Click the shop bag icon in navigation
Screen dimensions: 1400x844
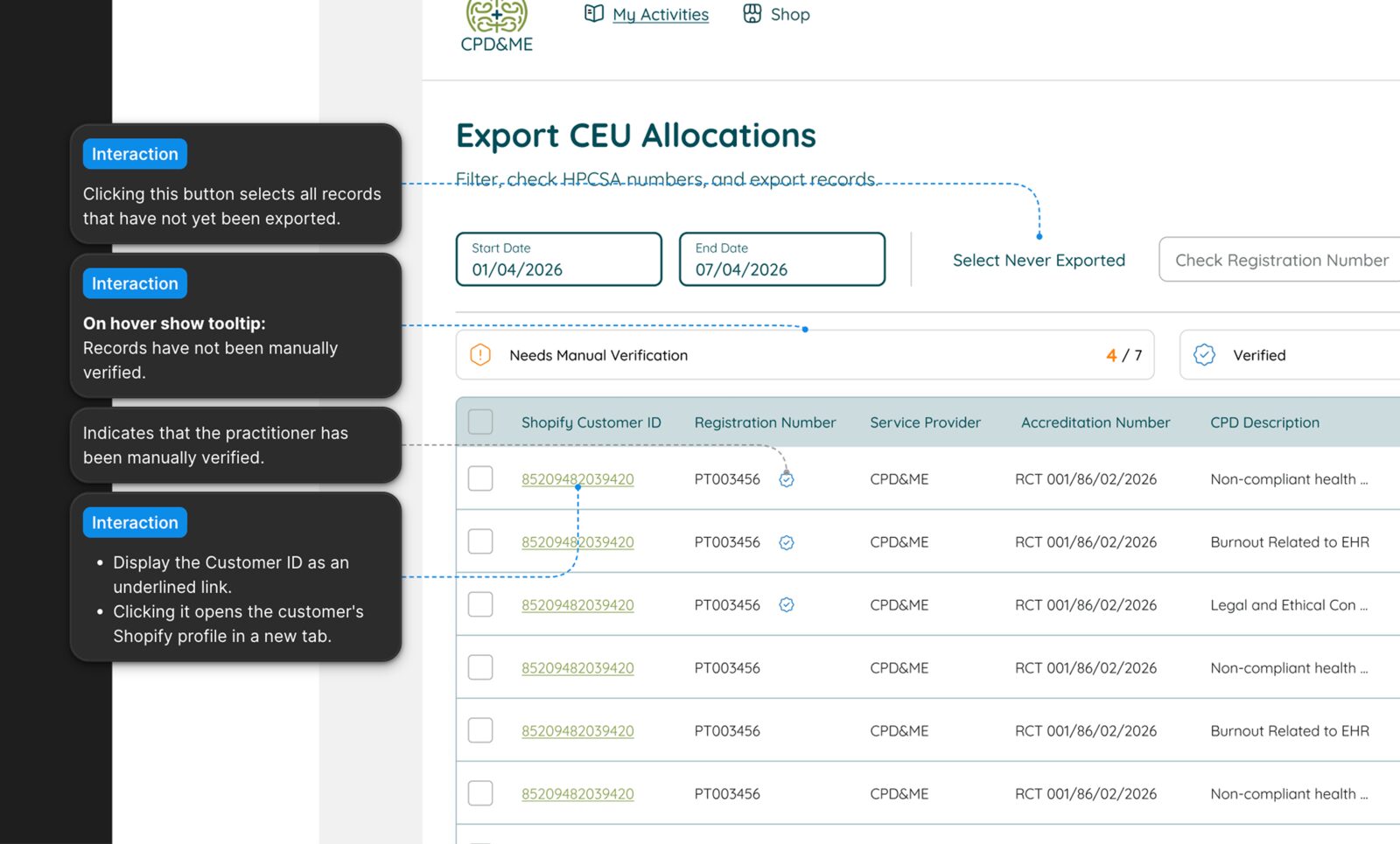(752, 13)
